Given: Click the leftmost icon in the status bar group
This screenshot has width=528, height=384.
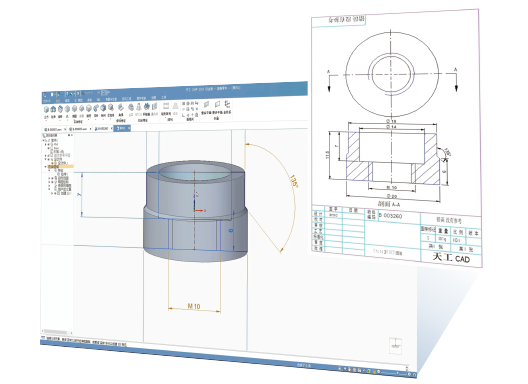Looking at the screenshot, I should click(x=340, y=369).
